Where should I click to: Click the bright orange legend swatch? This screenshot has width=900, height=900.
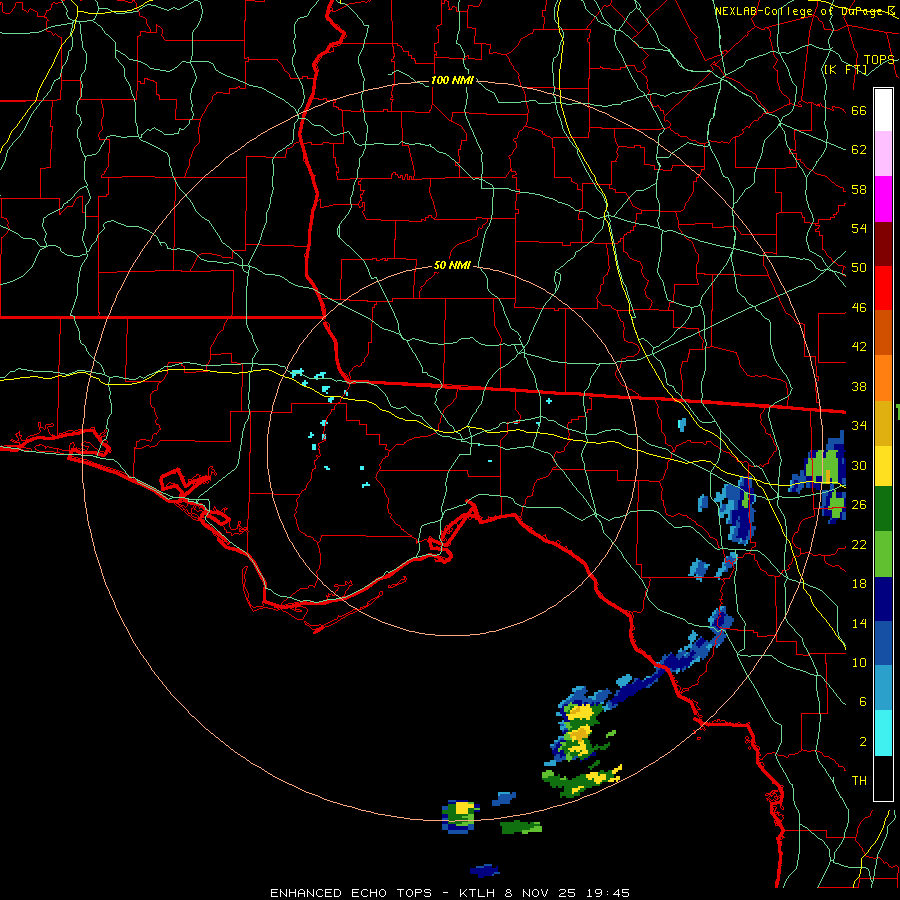pyautogui.click(x=883, y=377)
